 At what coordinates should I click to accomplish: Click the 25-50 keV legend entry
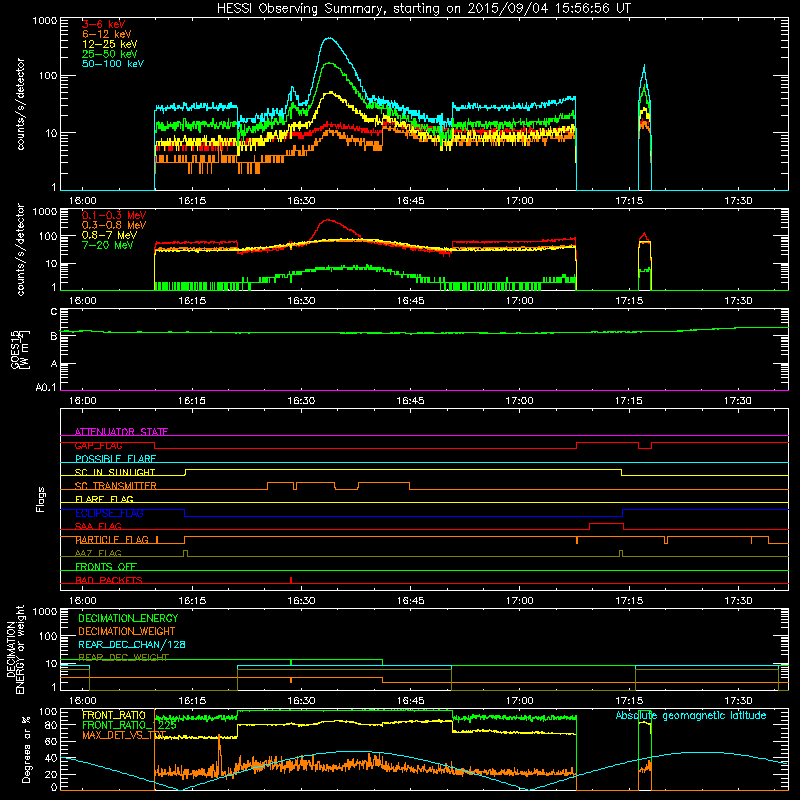click(110, 54)
